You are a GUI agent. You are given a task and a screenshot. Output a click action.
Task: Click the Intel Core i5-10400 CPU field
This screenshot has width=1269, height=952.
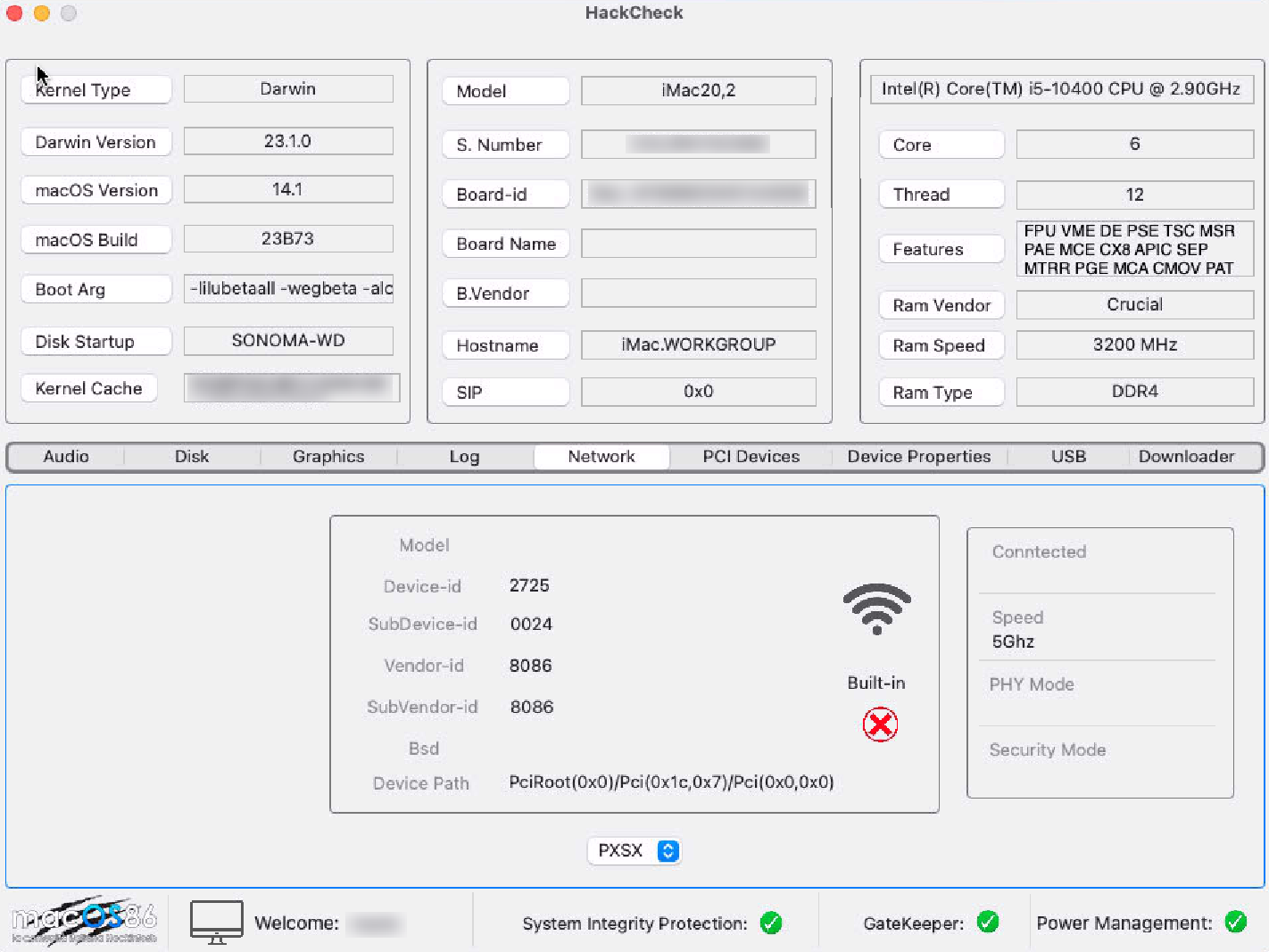[1062, 88]
